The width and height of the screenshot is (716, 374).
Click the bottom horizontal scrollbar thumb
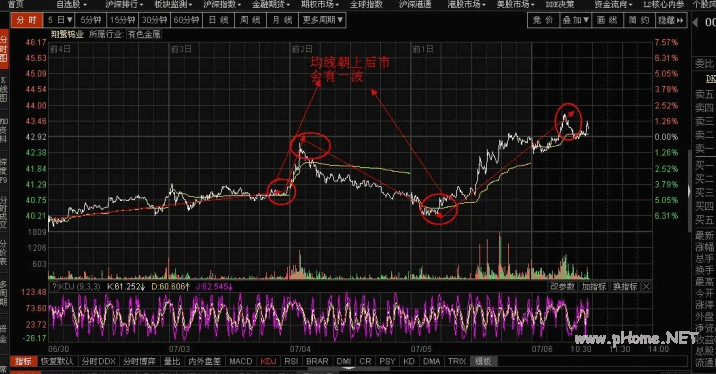point(349,368)
